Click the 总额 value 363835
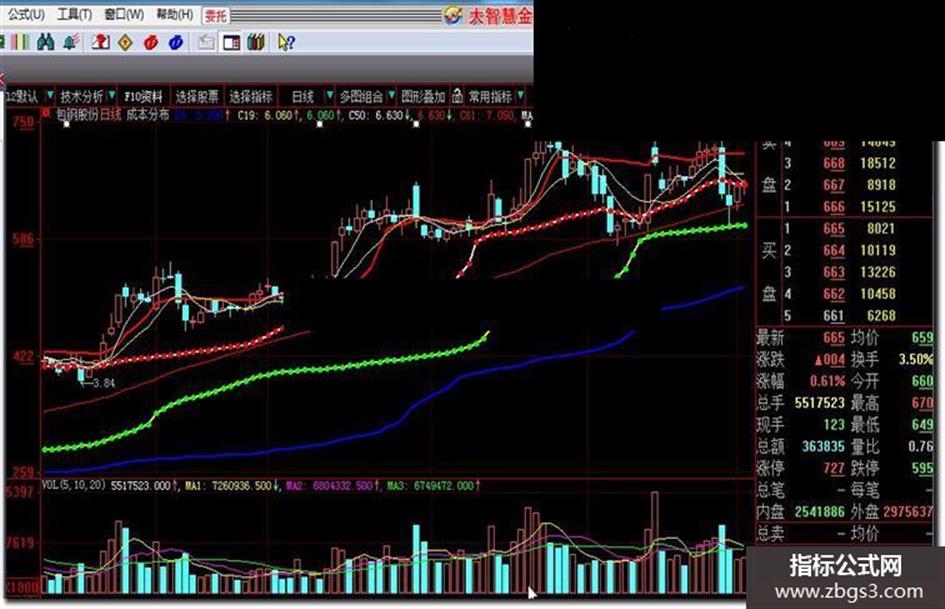 click(x=823, y=447)
